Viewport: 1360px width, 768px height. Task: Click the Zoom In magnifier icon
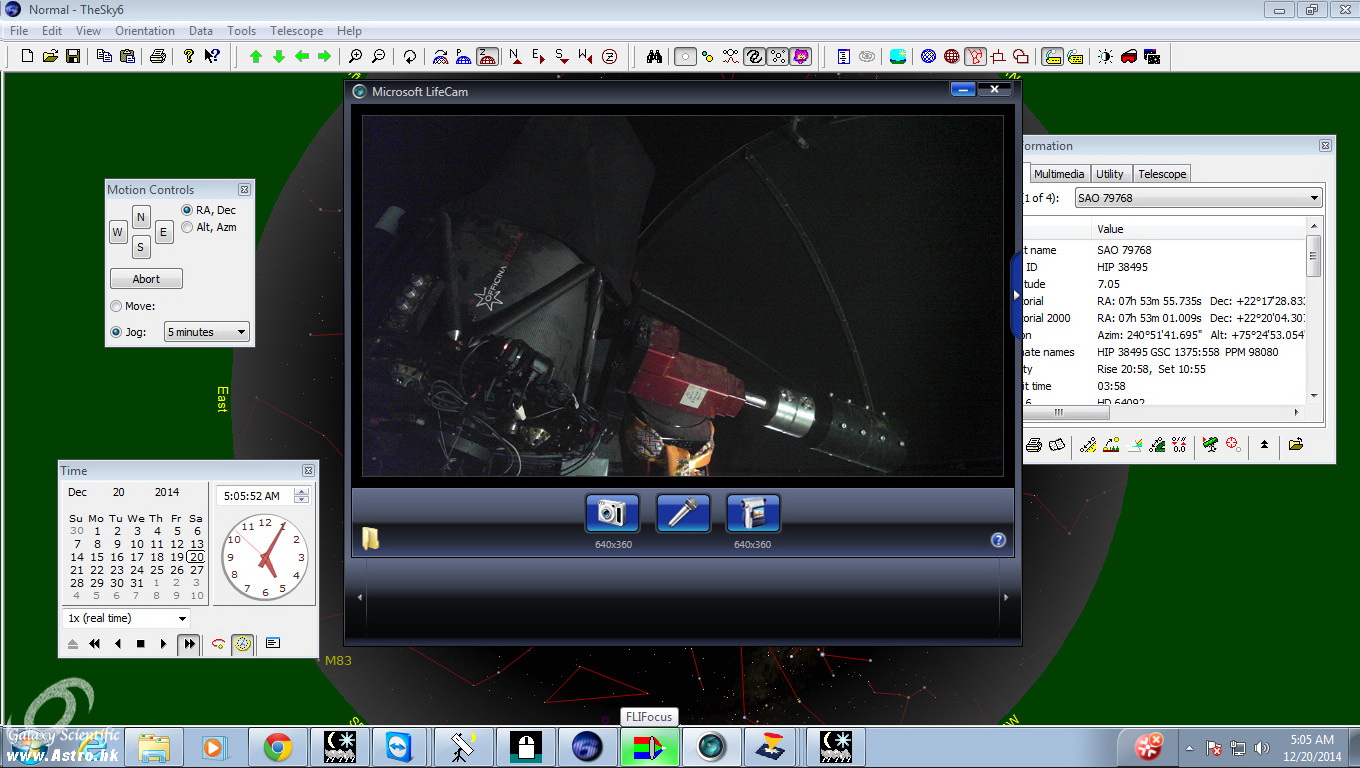click(355, 57)
